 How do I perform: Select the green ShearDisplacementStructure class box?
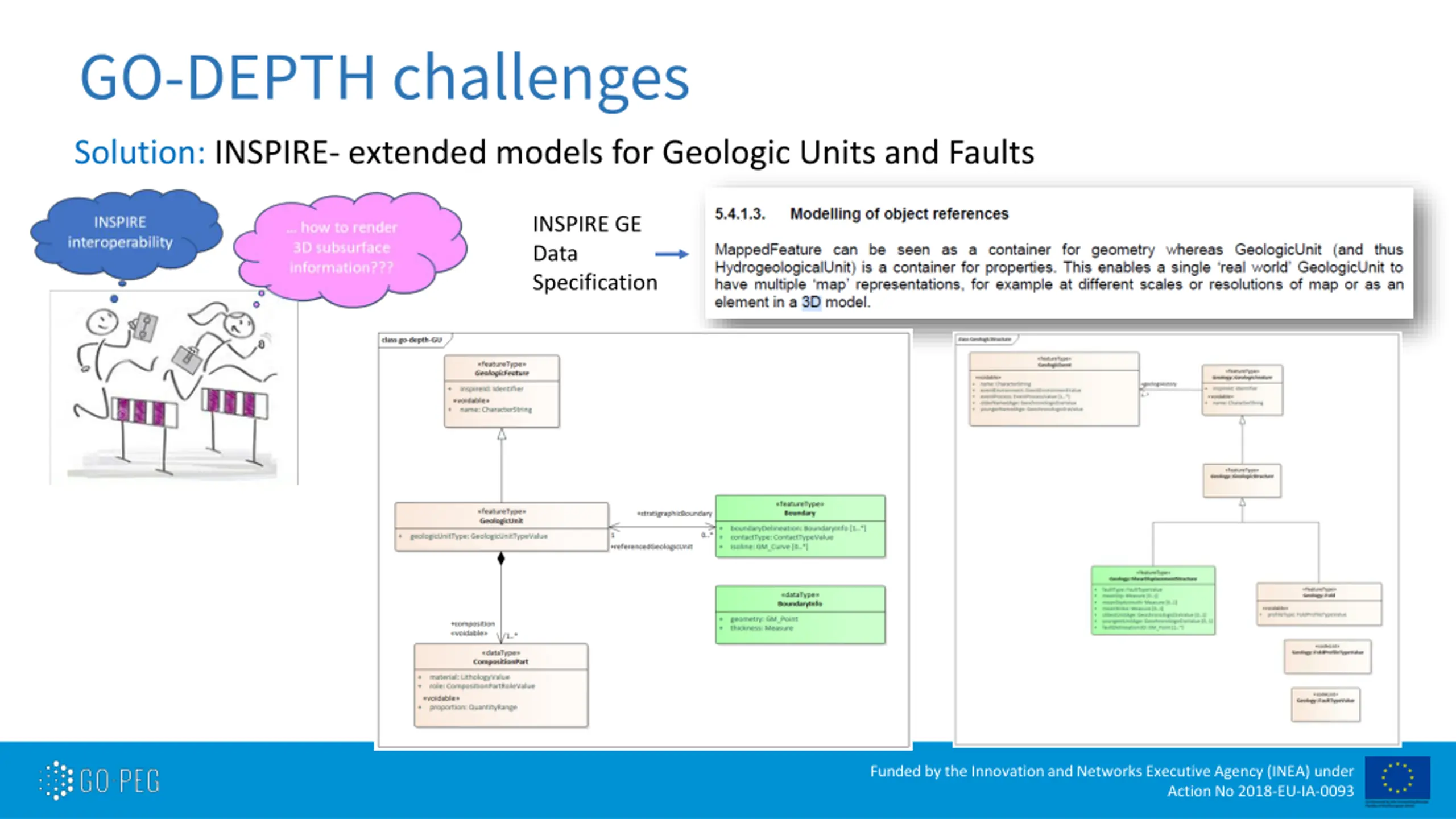click(1153, 600)
